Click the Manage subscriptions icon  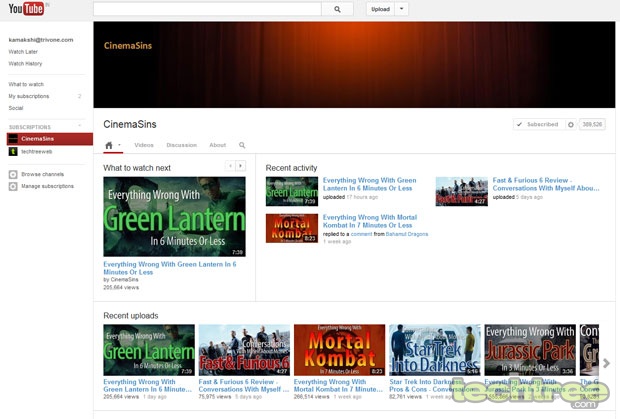point(13,186)
